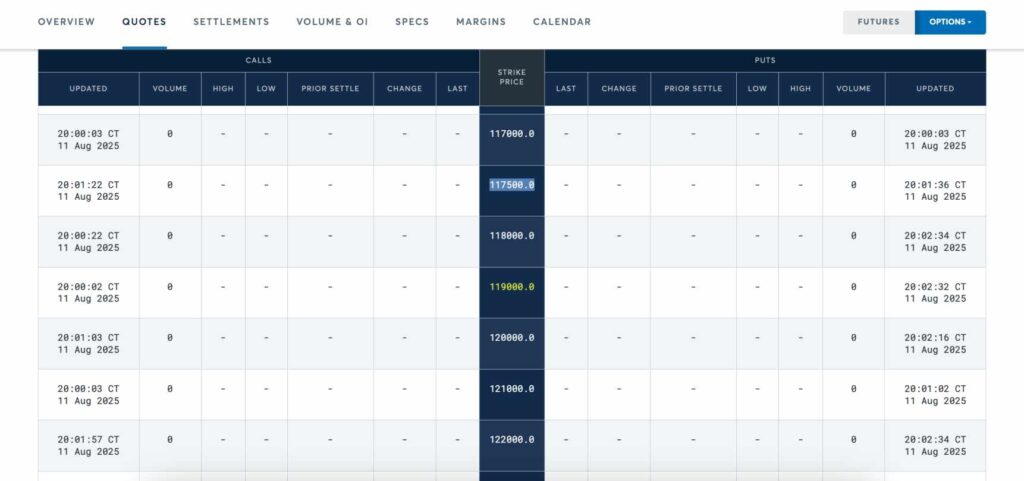Click calls timestamp 20:01:57 CT
Screen dimensions: 1024x481
tap(88, 439)
